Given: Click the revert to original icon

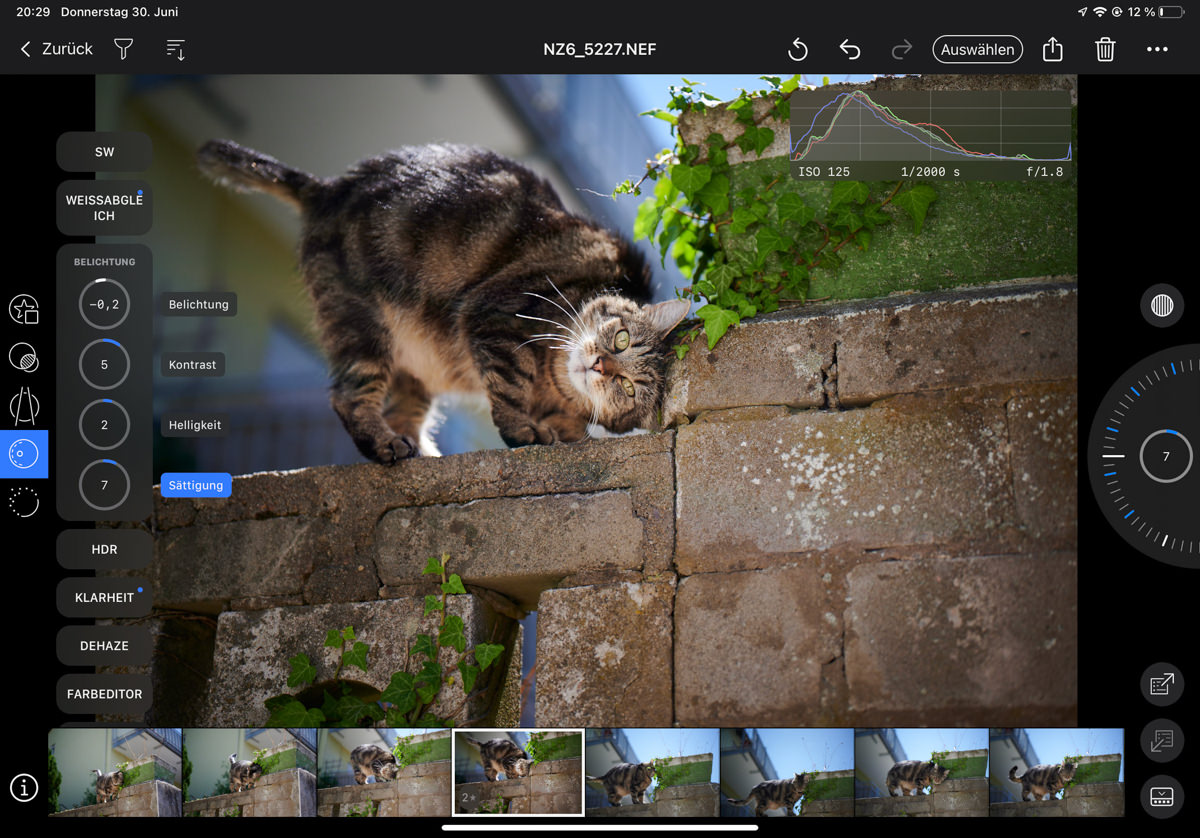Looking at the screenshot, I should click(797, 49).
